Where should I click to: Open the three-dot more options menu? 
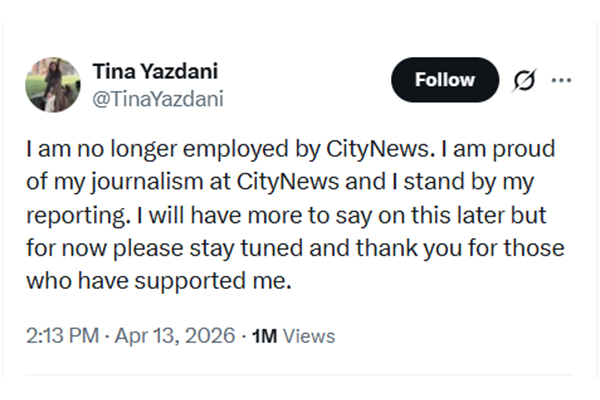[562, 80]
